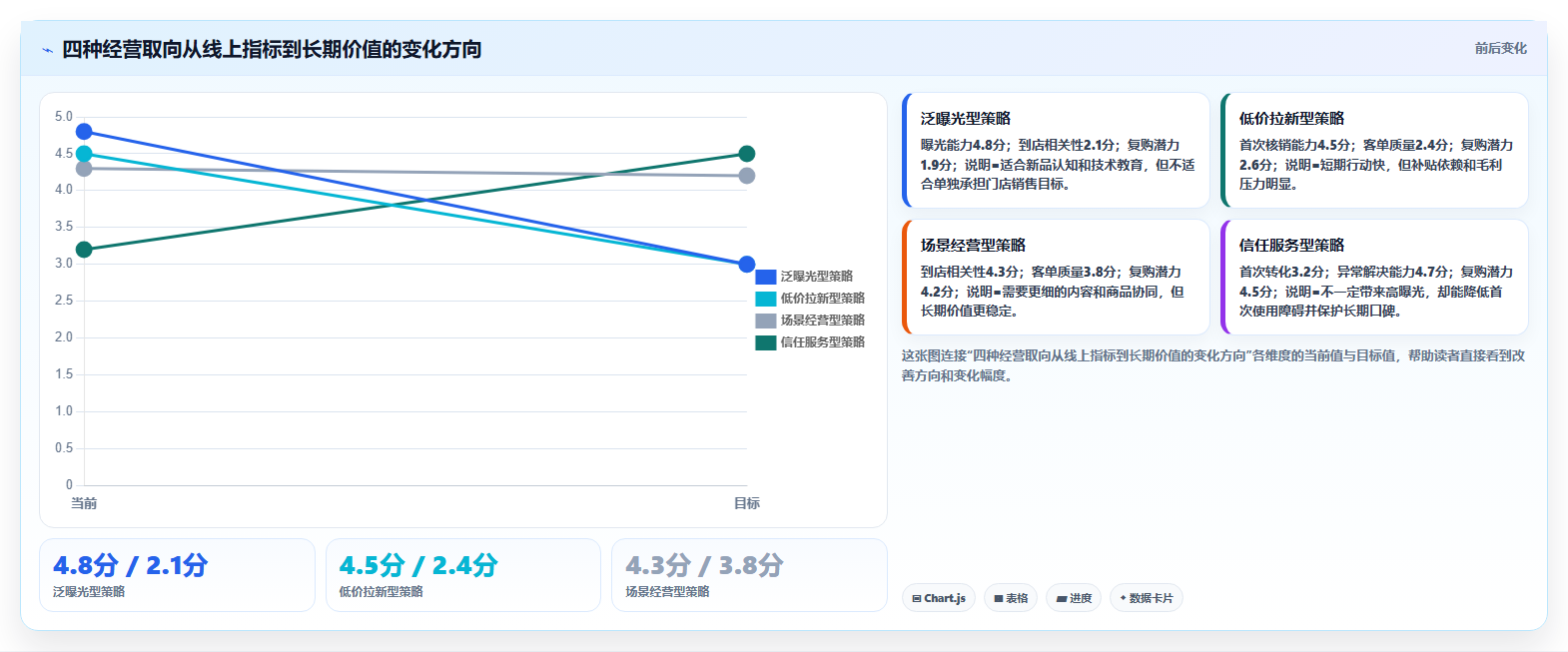Click the 低价拉新型策略 legend label
The width and height of the screenshot is (1568, 652).
[x=823, y=299]
